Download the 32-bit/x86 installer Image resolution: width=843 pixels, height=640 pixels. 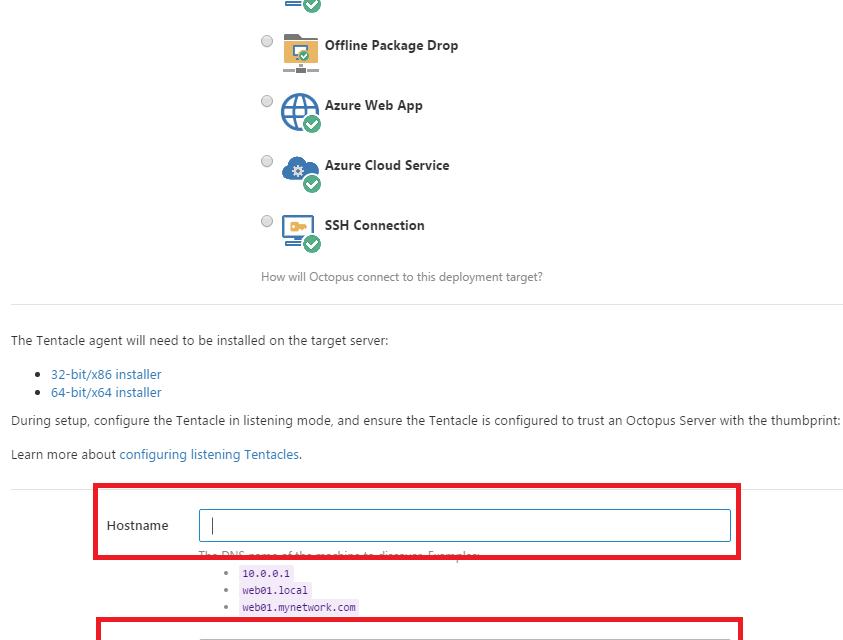[x=106, y=374]
